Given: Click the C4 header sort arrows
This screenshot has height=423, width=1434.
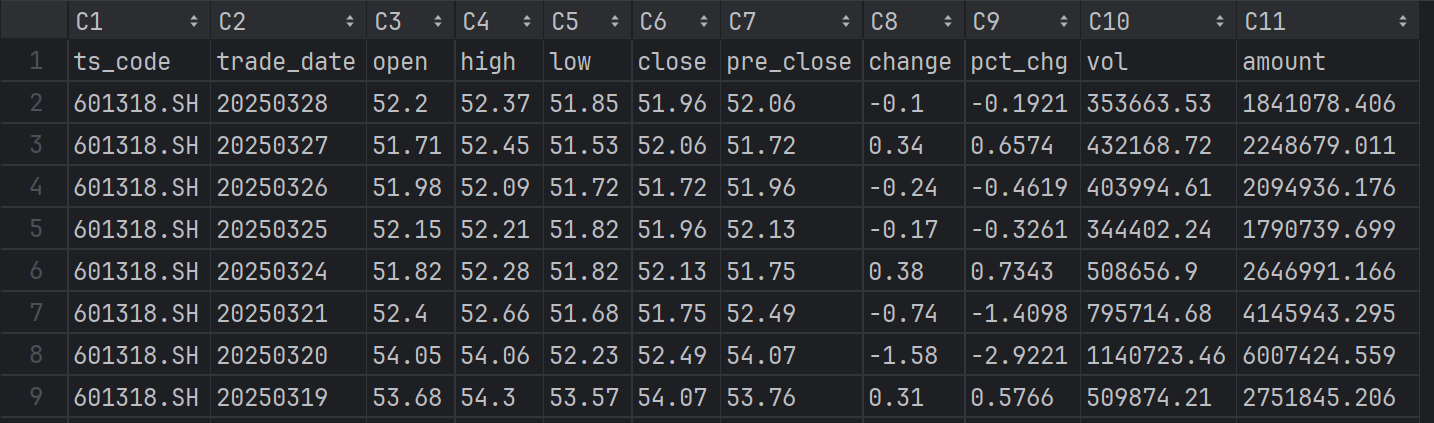Looking at the screenshot, I should (x=526, y=21).
